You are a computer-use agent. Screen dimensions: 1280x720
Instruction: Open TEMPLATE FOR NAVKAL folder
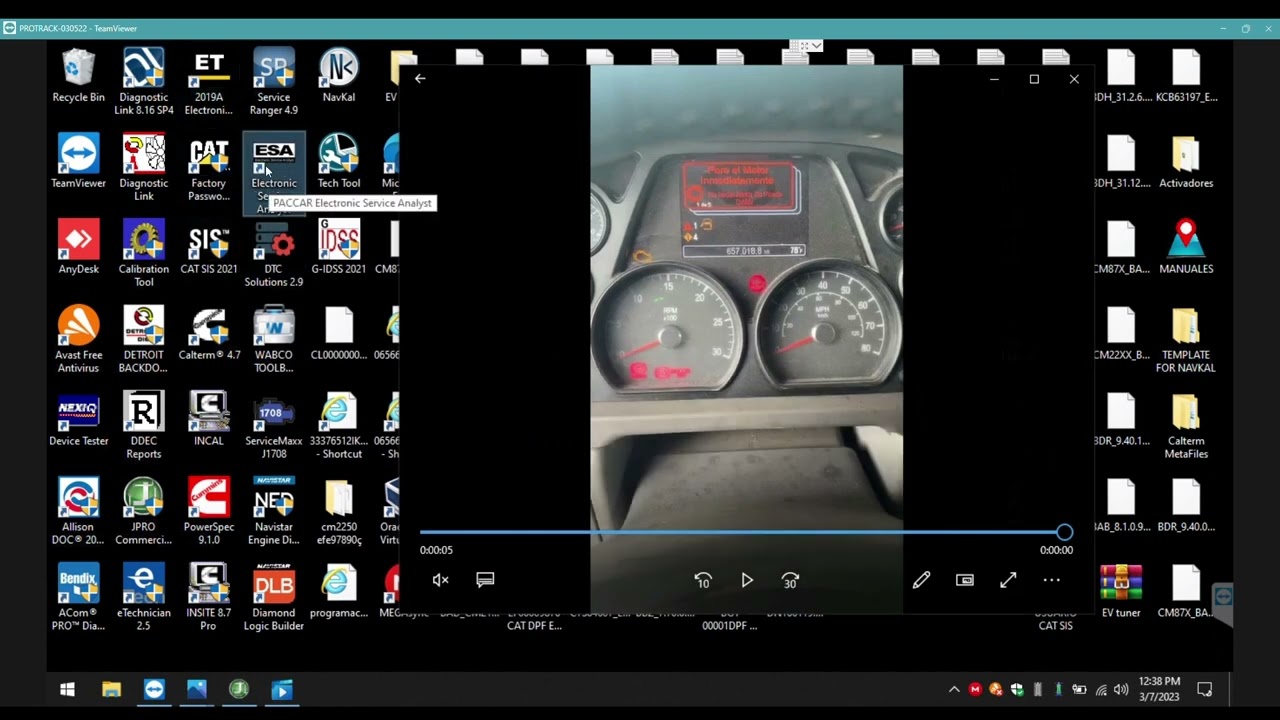1186,340
